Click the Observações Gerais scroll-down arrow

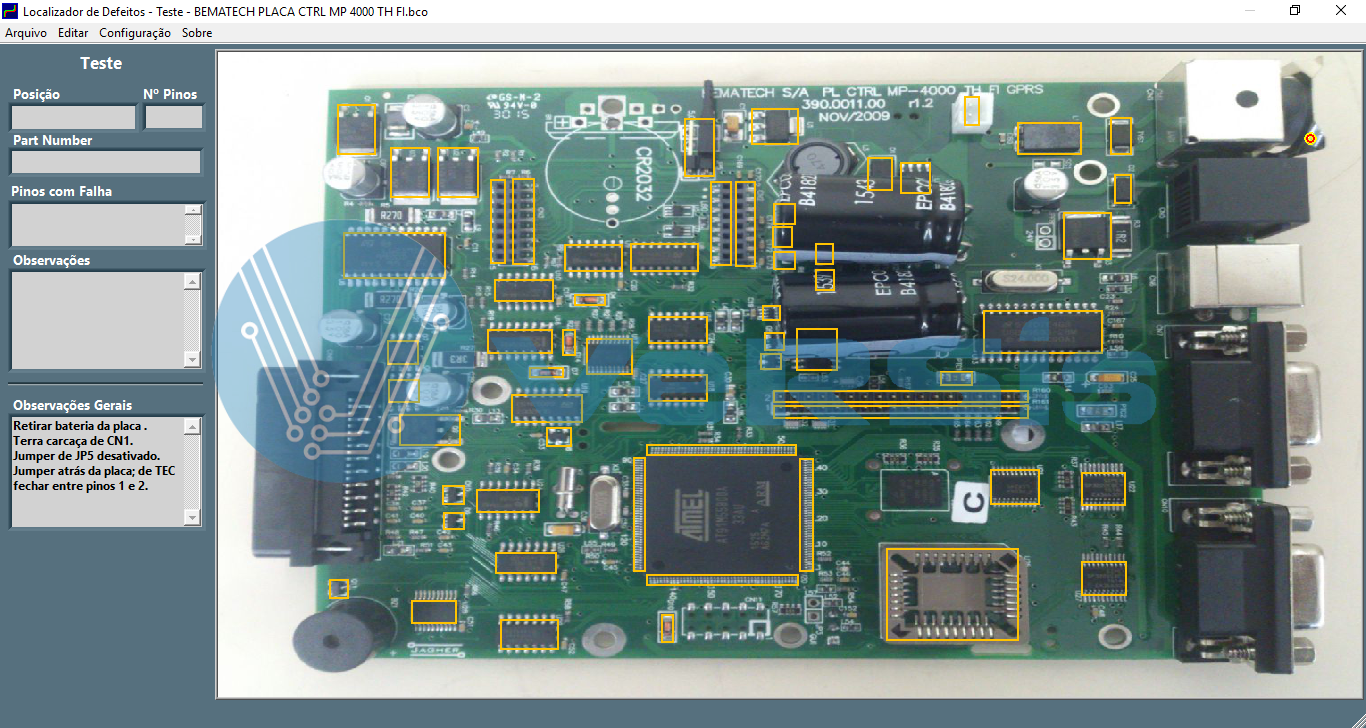pyautogui.click(x=193, y=516)
